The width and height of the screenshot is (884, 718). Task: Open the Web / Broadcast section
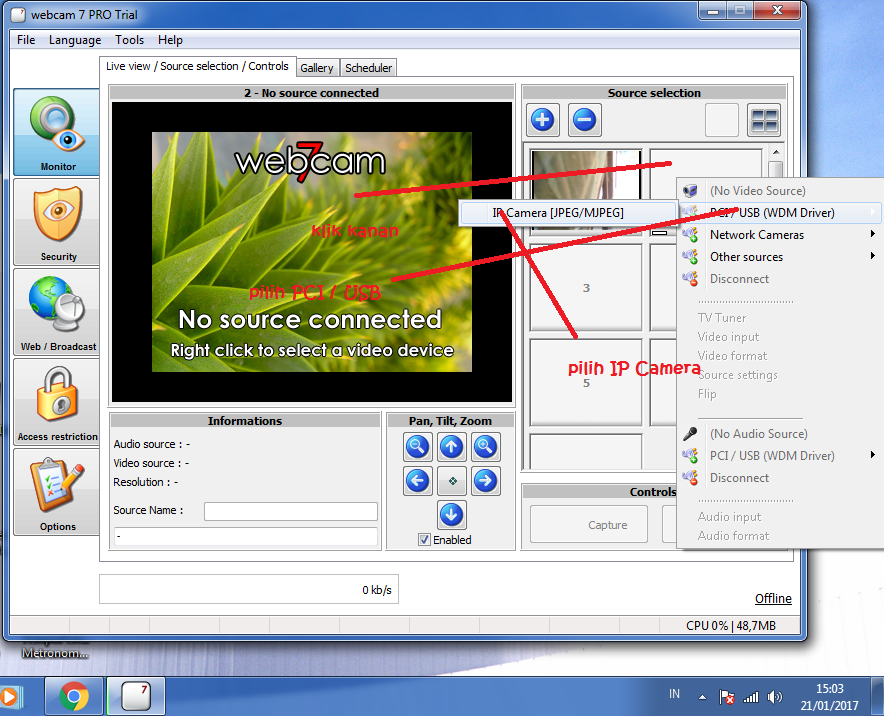[57, 312]
